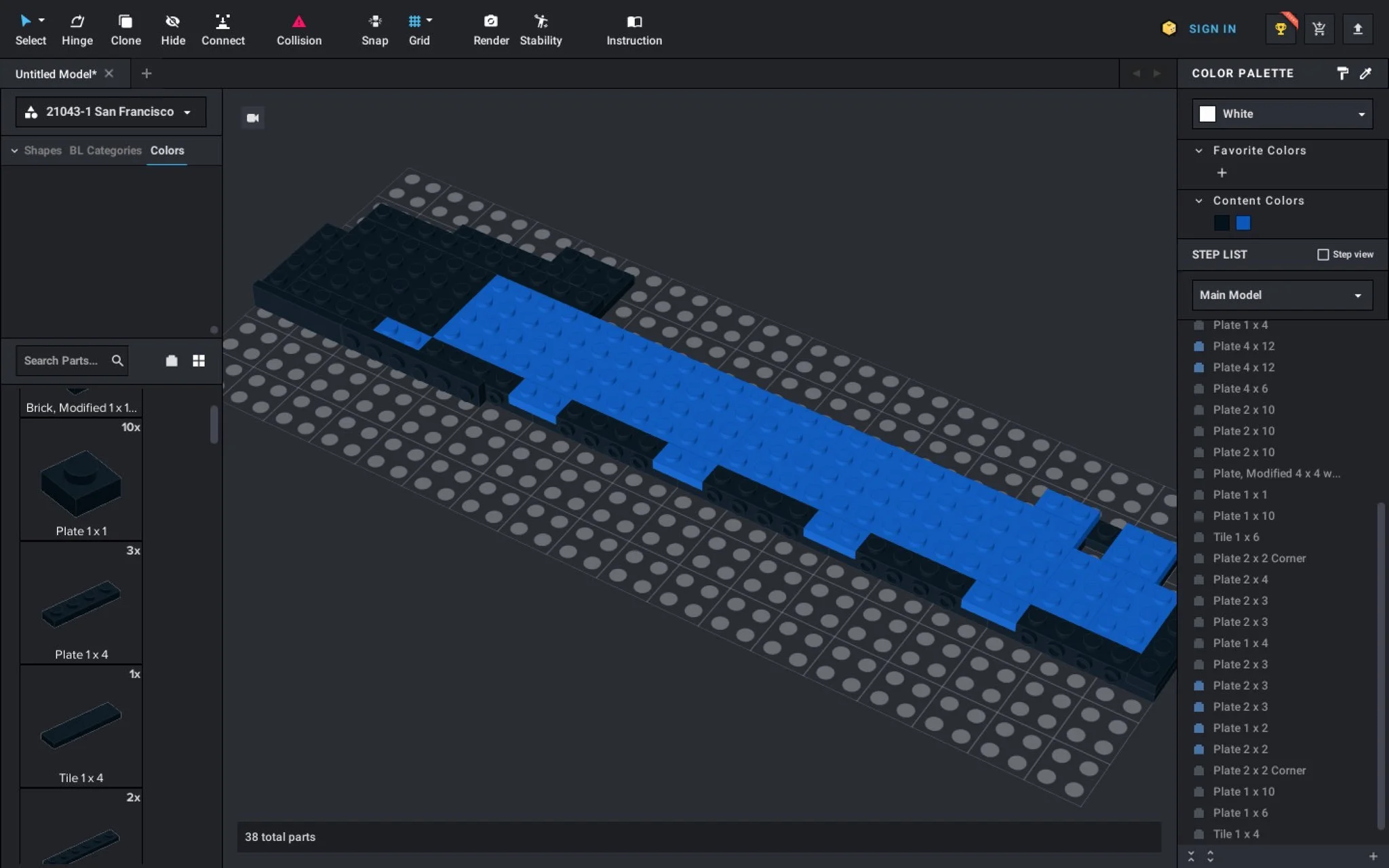Click the SIGN IN link

click(1212, 29)
